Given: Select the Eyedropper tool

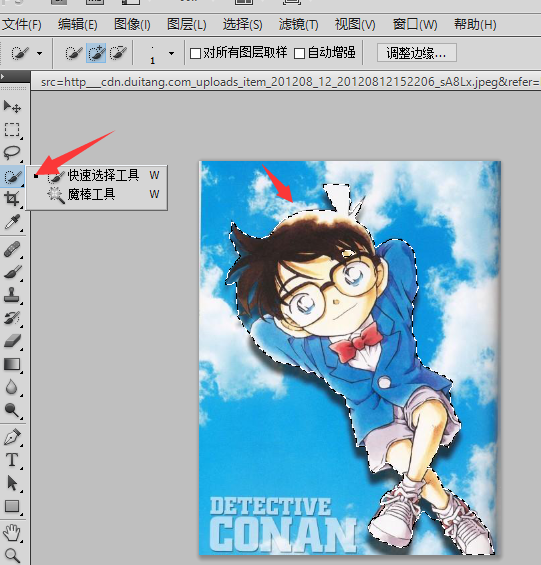Looking at the screenshot, I should [12, 222].
